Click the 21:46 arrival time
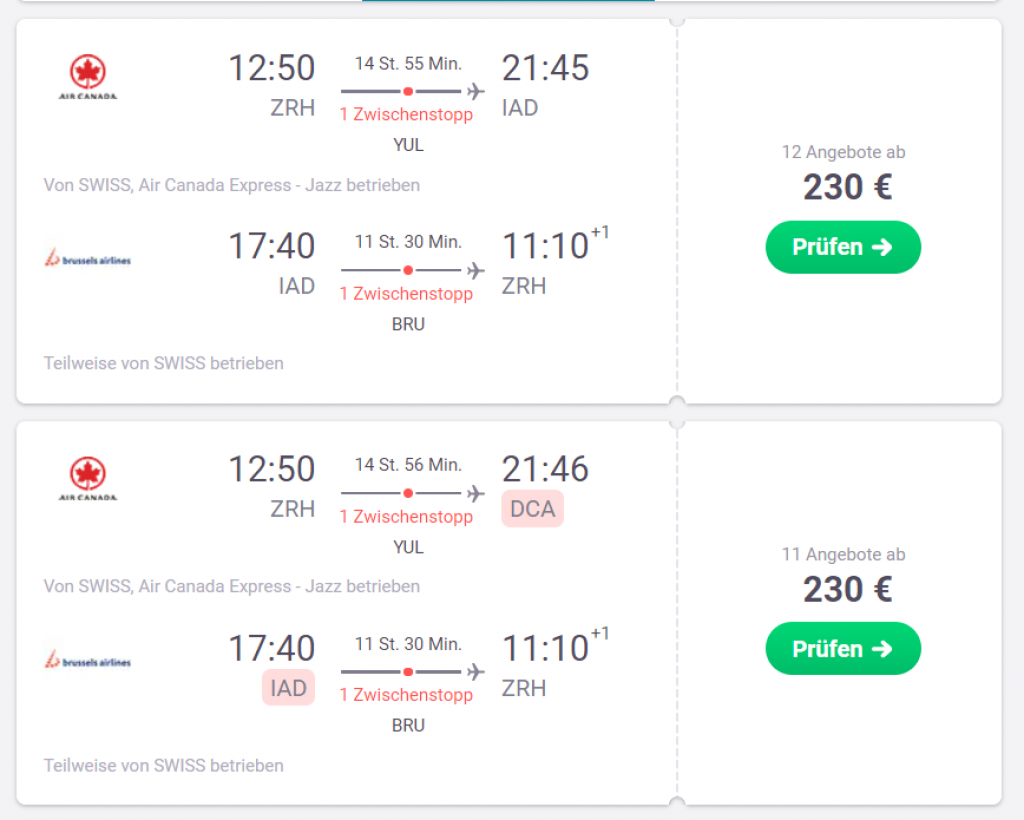This screenshot has height=820, width=1024. pyautogui.click(x=545, y=469)
